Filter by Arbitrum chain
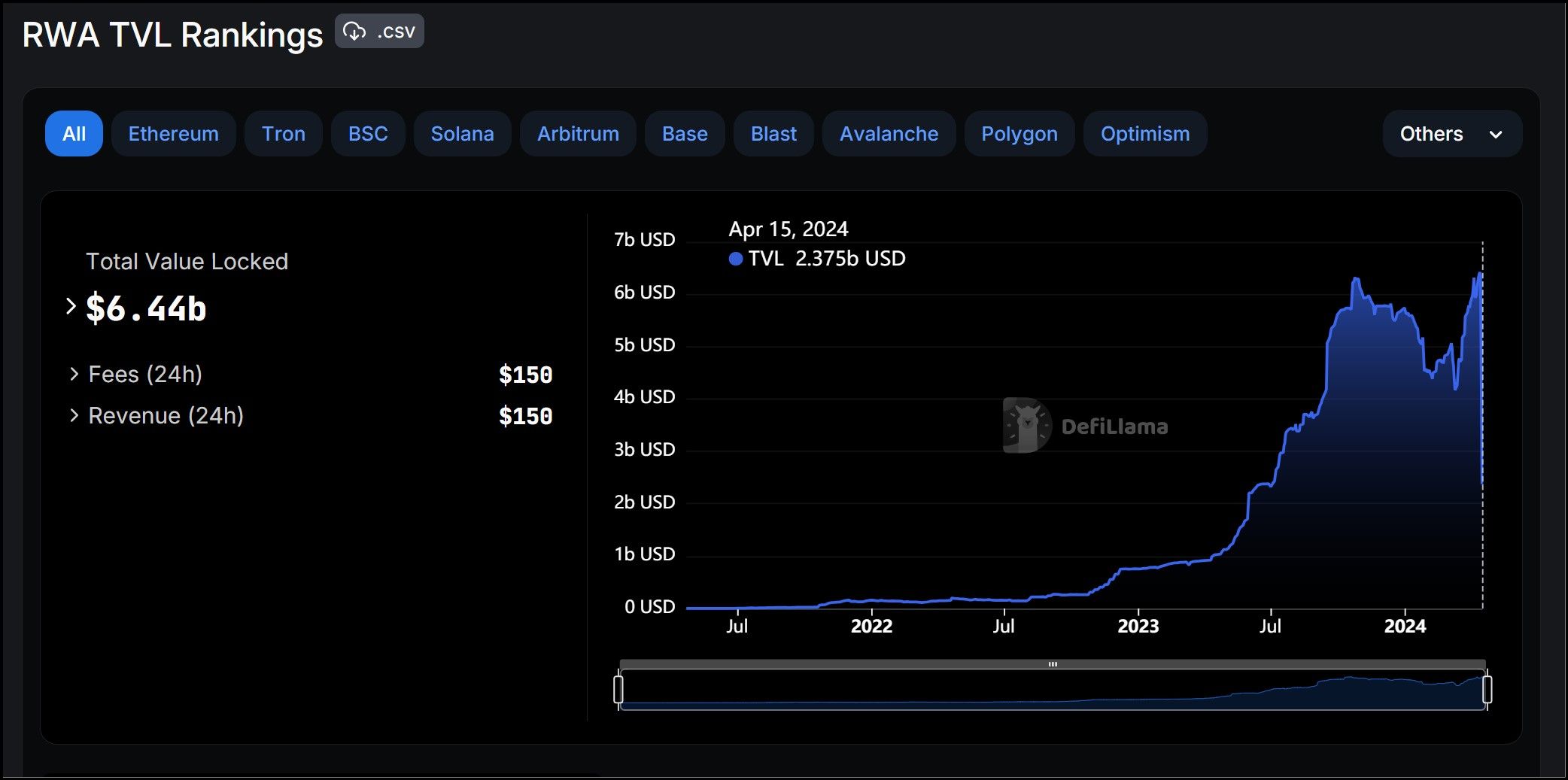Viewport: 1568px width, 780px height. coord(578,134)
